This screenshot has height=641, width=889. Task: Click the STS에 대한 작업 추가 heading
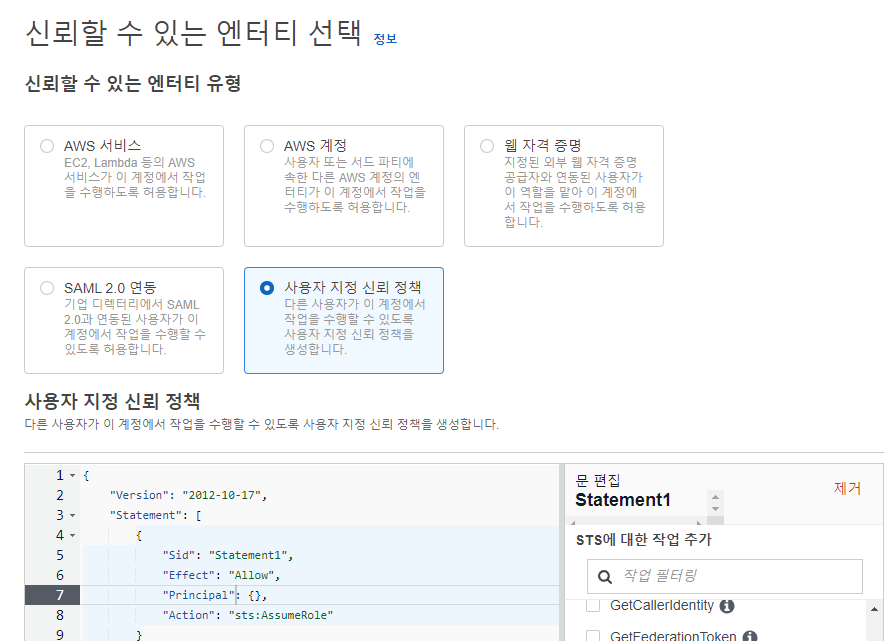644,540
